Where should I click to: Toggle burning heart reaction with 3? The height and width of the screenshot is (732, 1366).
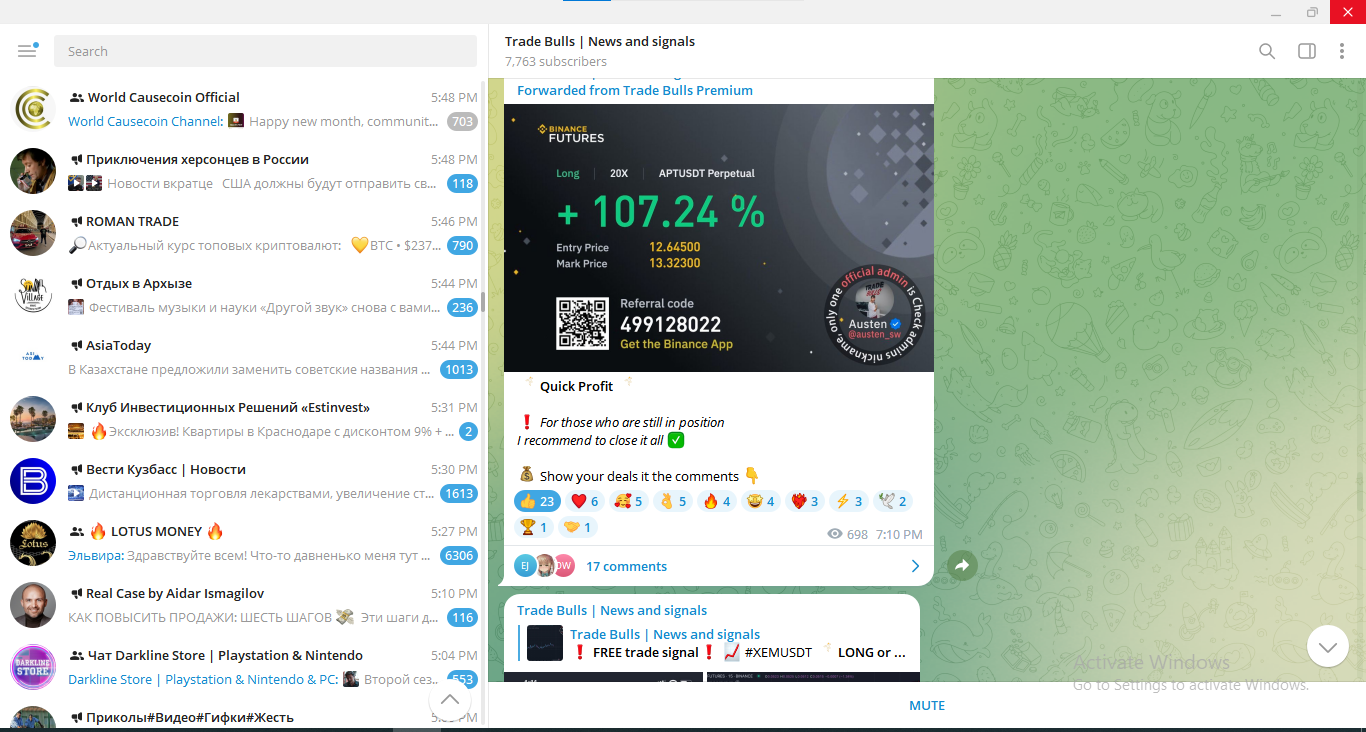(x=805, y=501)
